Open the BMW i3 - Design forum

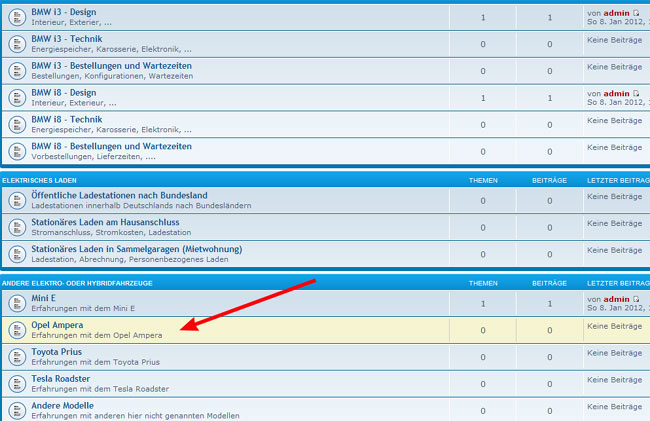pos(64,12)
